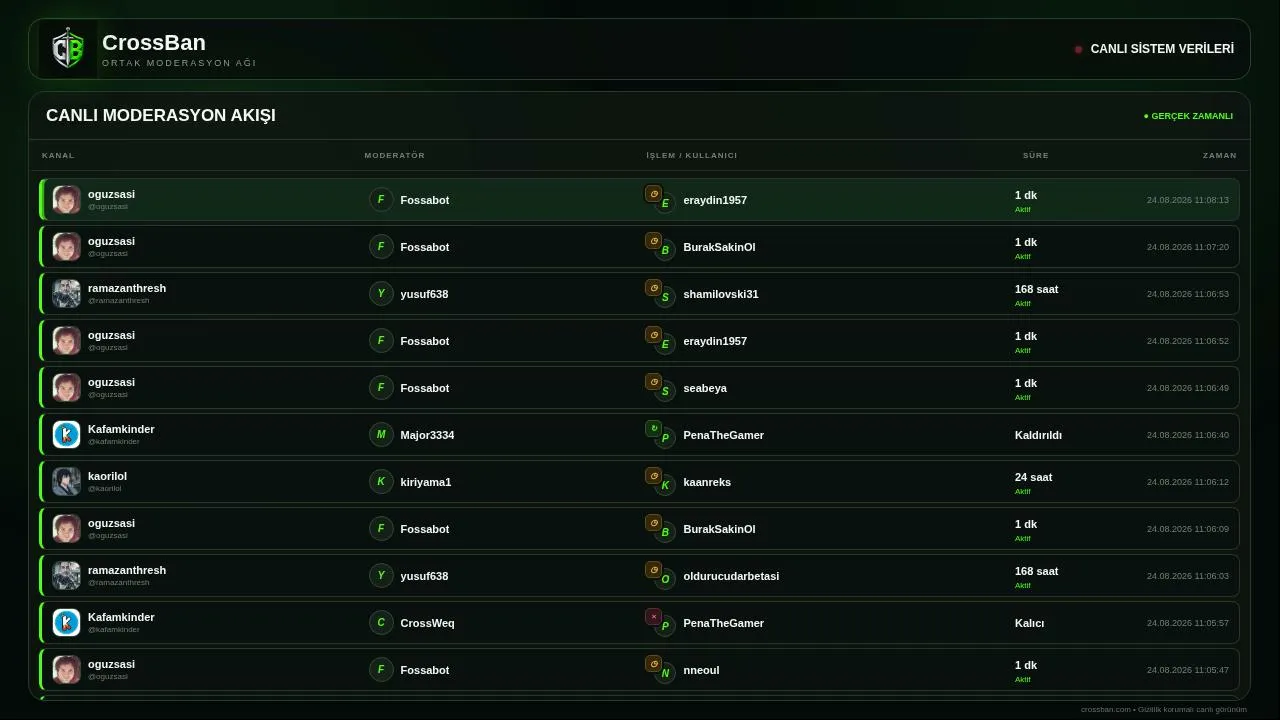Click the Kalıcı duration in CrossWeq row
The image size is (1280, 720).
click(1029, 623)
